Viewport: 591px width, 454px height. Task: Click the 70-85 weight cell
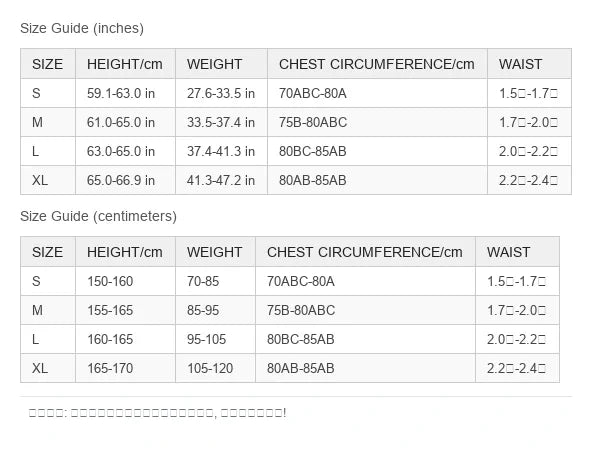(216, 281)
